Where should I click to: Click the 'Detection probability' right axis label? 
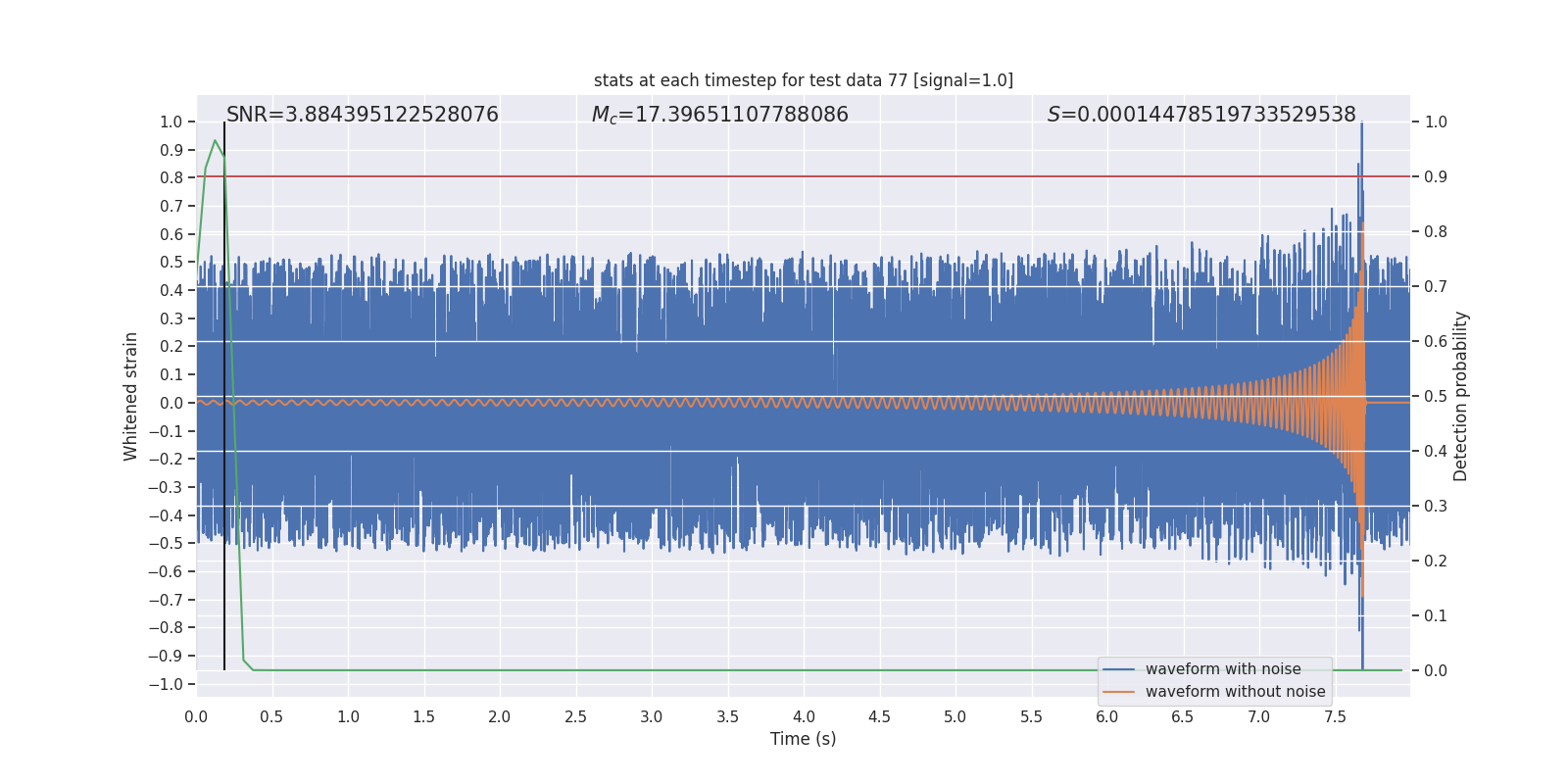pyautogui.click(x=1461, y=396)
